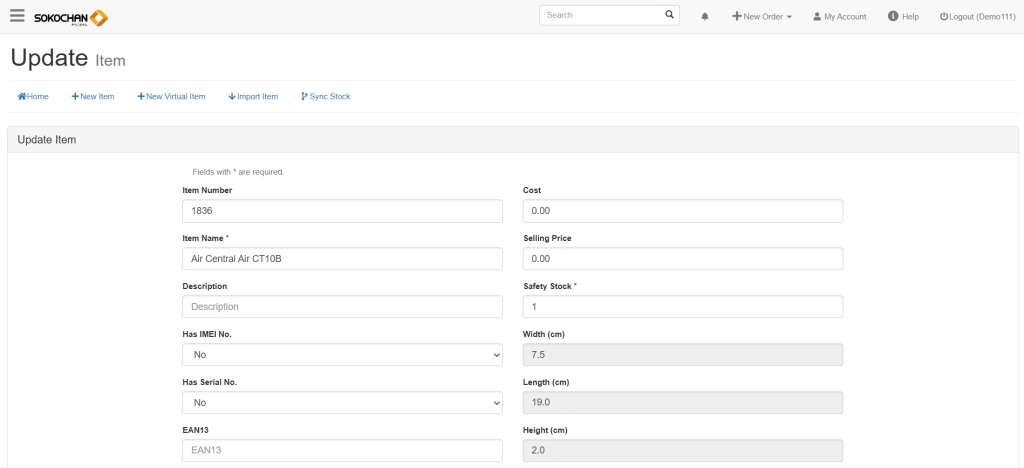The image size is (1024, 468).
Task: Expand the New Order dropdown
Action: point(762,17)
